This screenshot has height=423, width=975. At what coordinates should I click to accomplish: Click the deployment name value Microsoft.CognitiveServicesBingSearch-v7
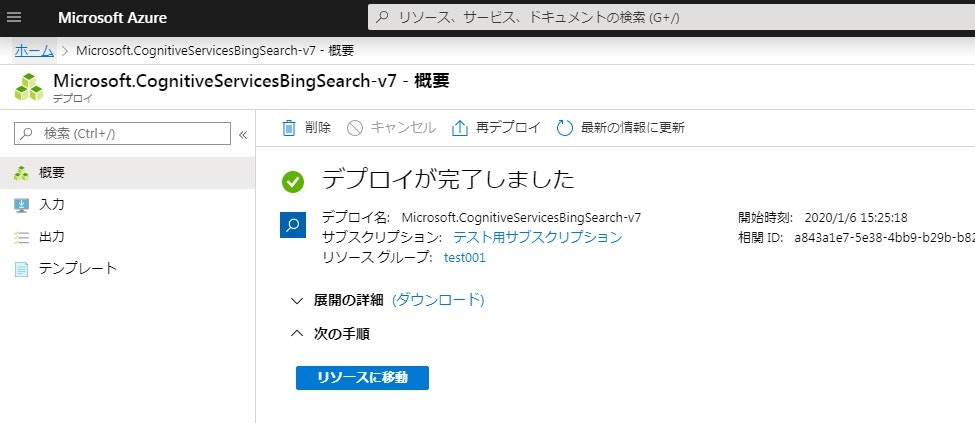(521, 218)
